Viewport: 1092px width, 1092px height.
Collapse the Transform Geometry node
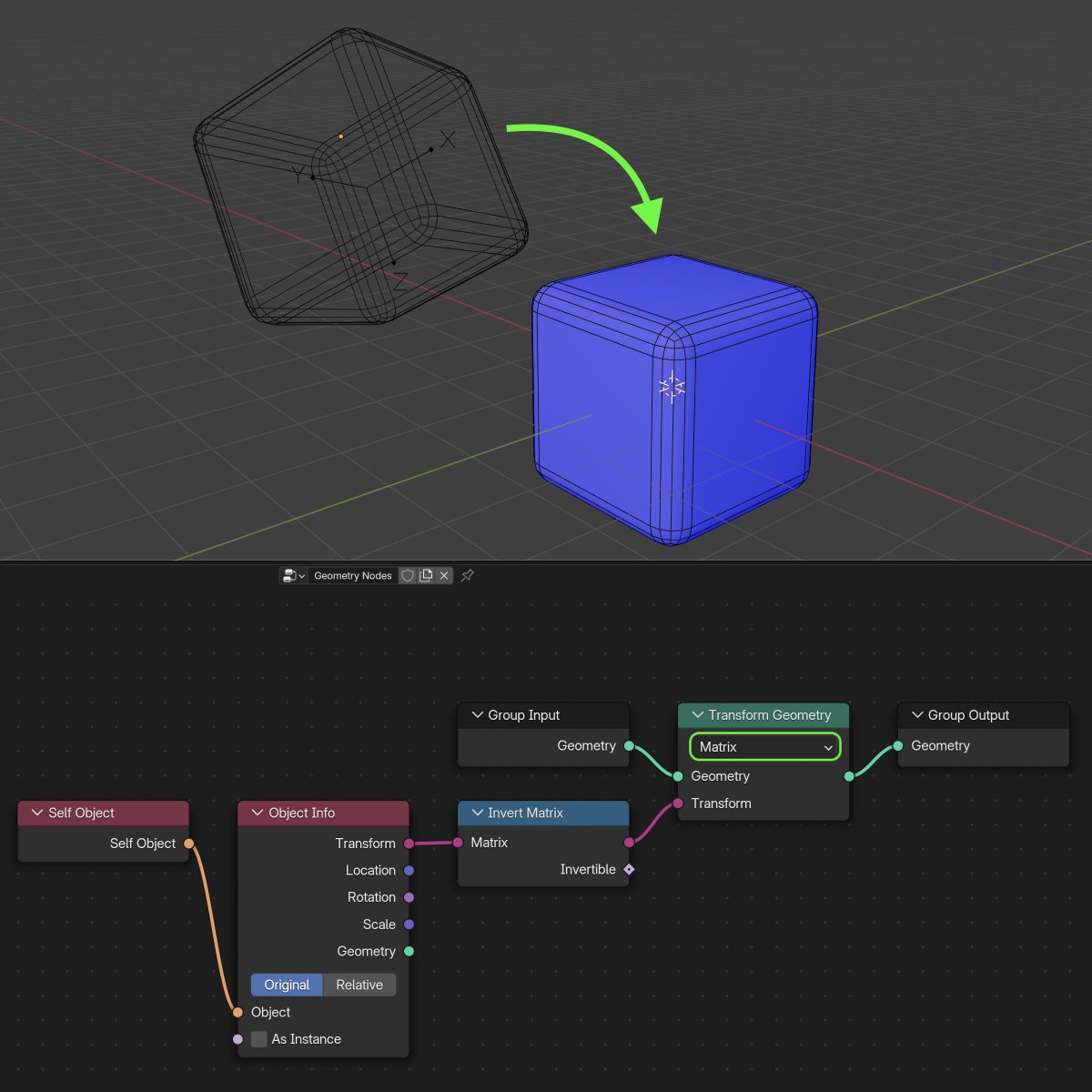coord(698,715)
